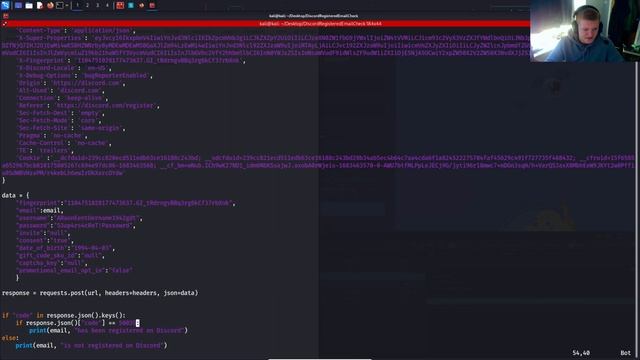Click the 'data = {' line
This screenshot has width=640, height=360.
click(16, 195)
